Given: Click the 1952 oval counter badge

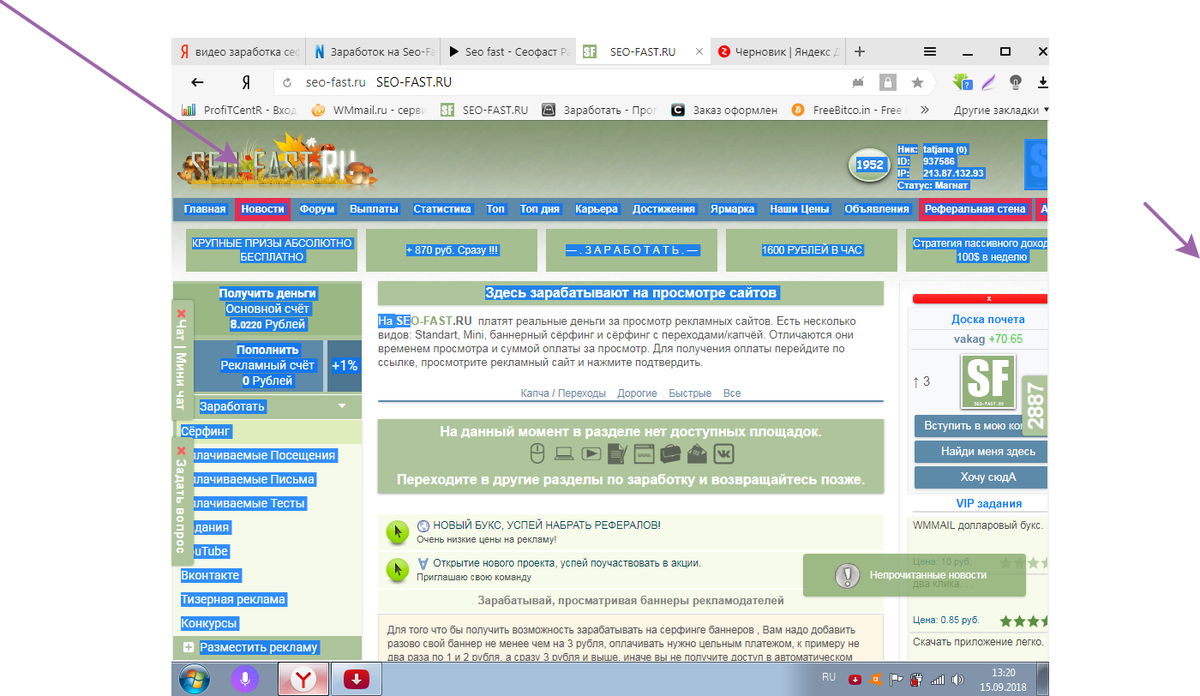Looking at the screenshot, I should pos(867,165).
